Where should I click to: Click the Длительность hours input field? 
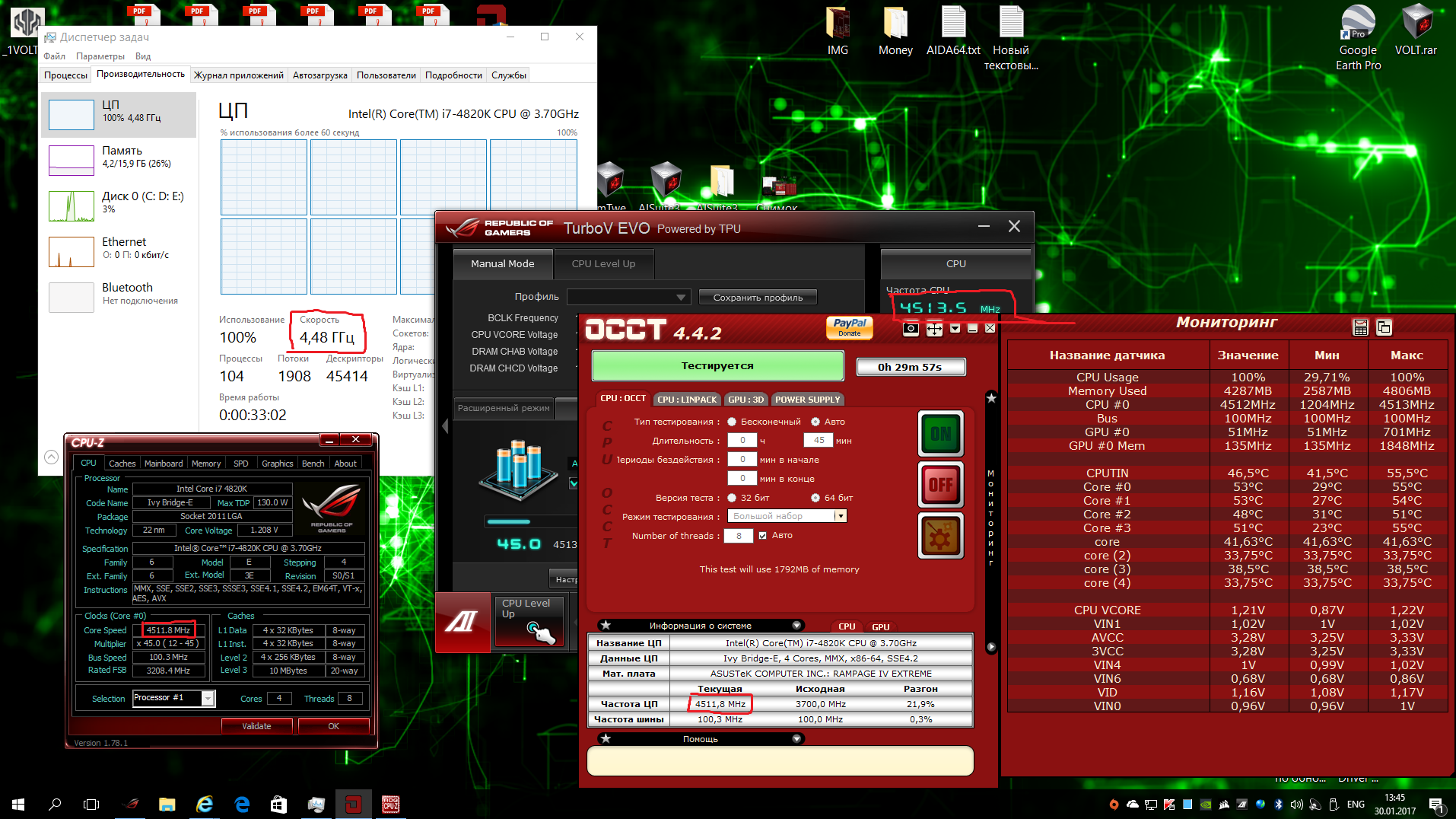[742, 441]
